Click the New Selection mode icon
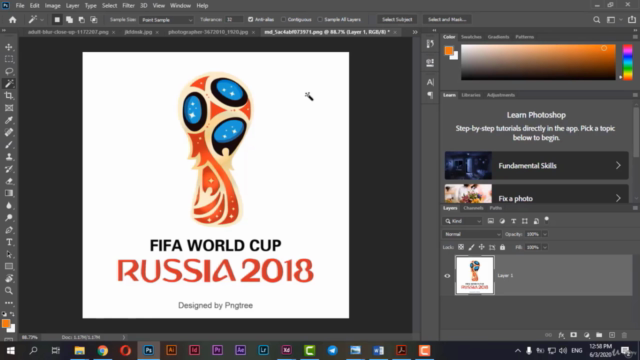640x360 pixels. click(x=57, y=20)
